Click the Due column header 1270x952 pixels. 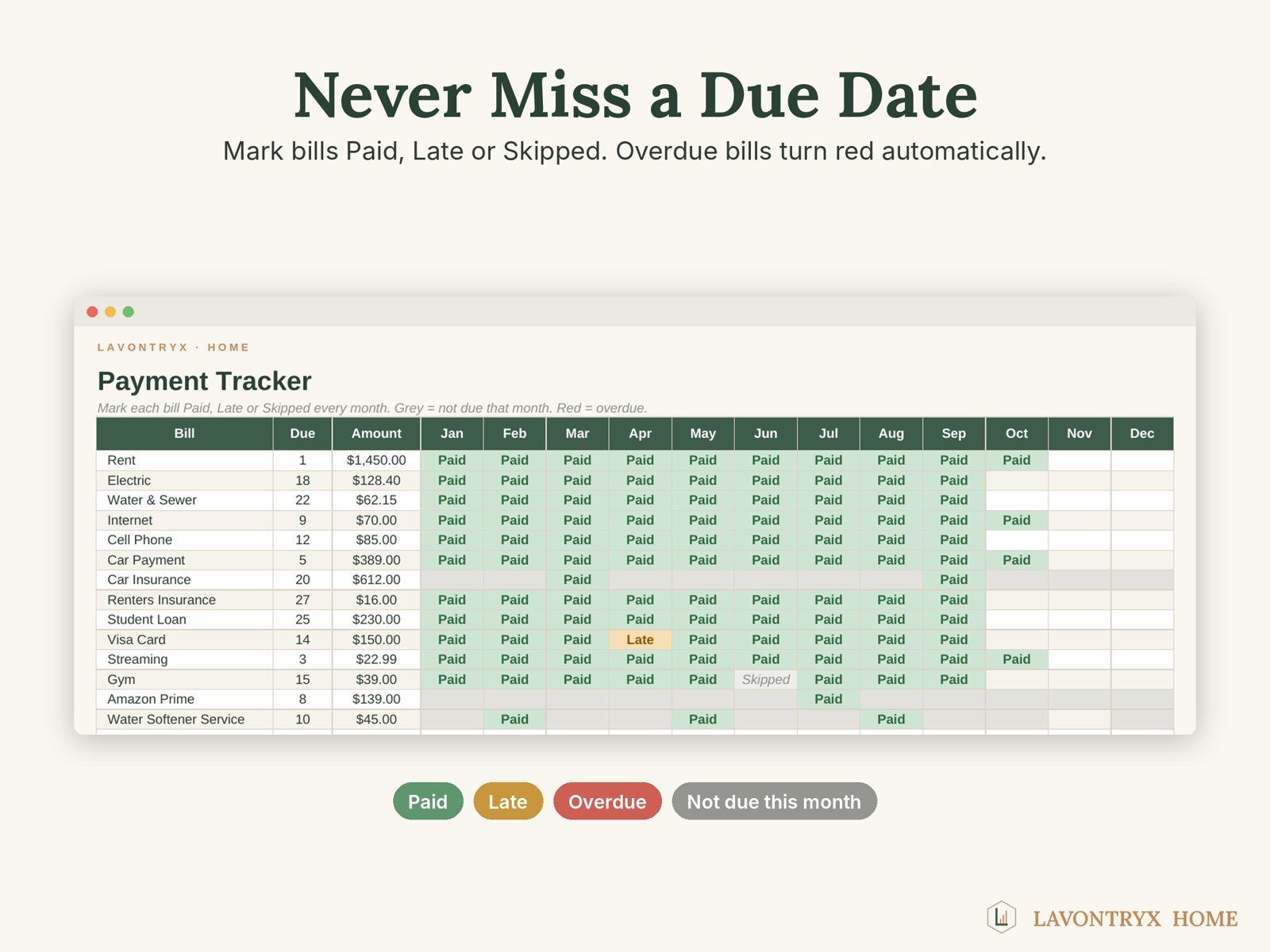(302, 433)
